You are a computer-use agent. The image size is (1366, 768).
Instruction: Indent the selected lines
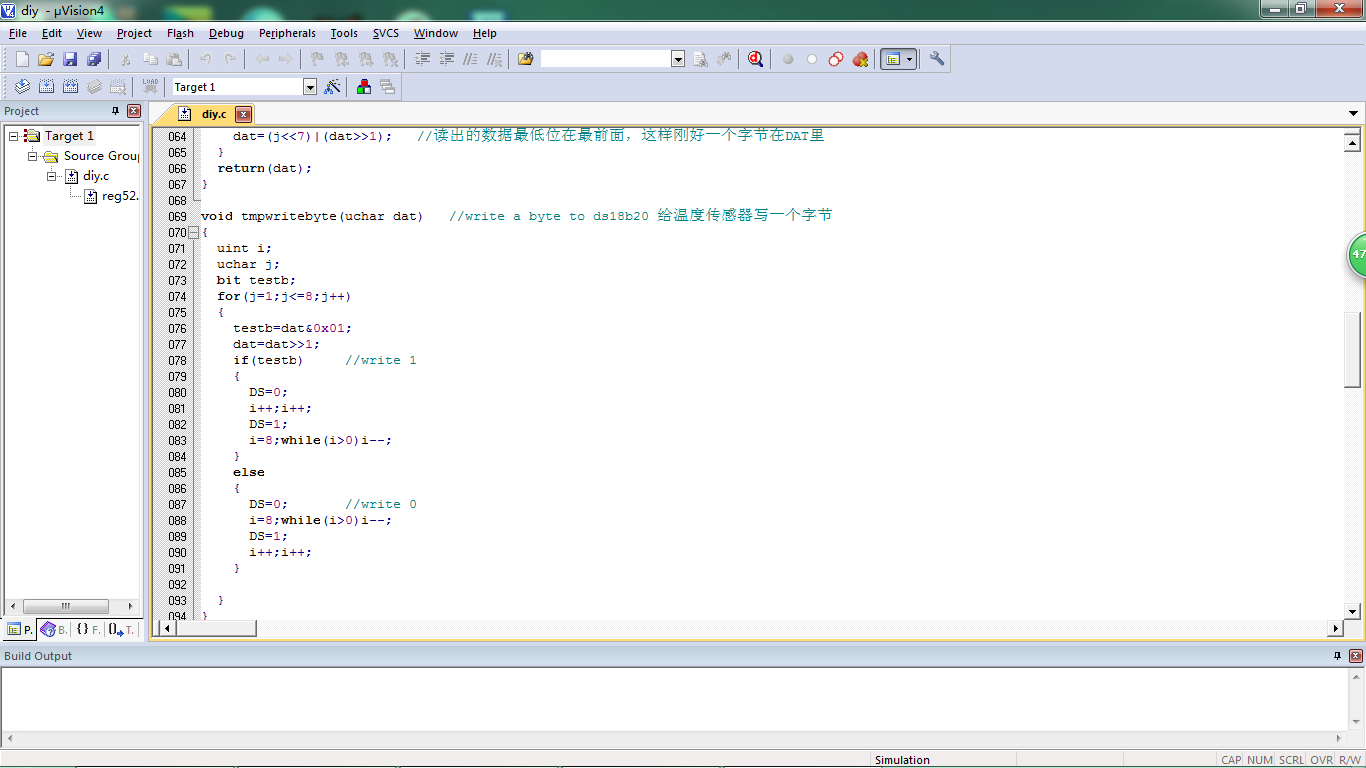(x=422, y=59)
